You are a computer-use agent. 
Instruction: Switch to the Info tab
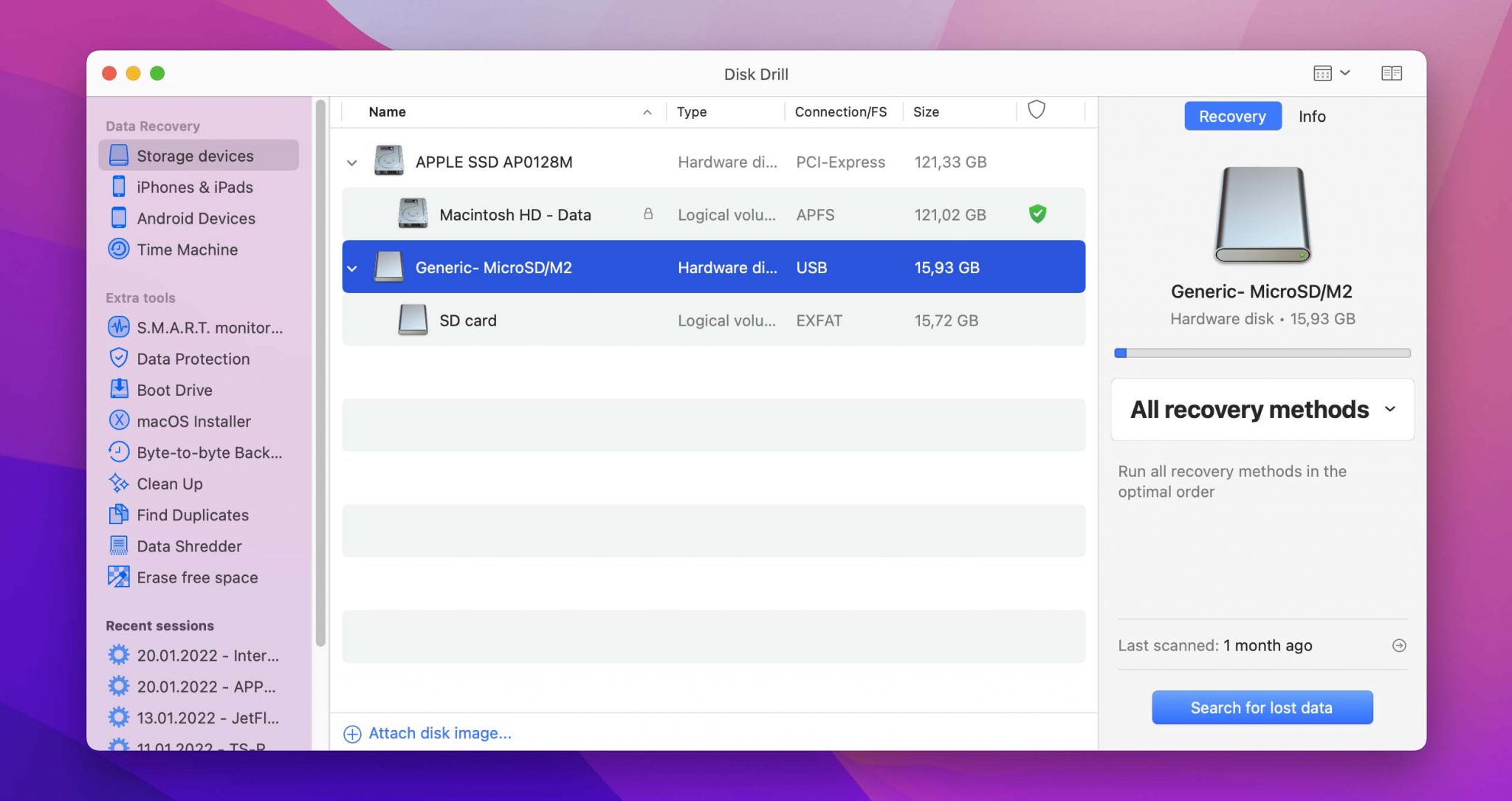pos(1312,116)
